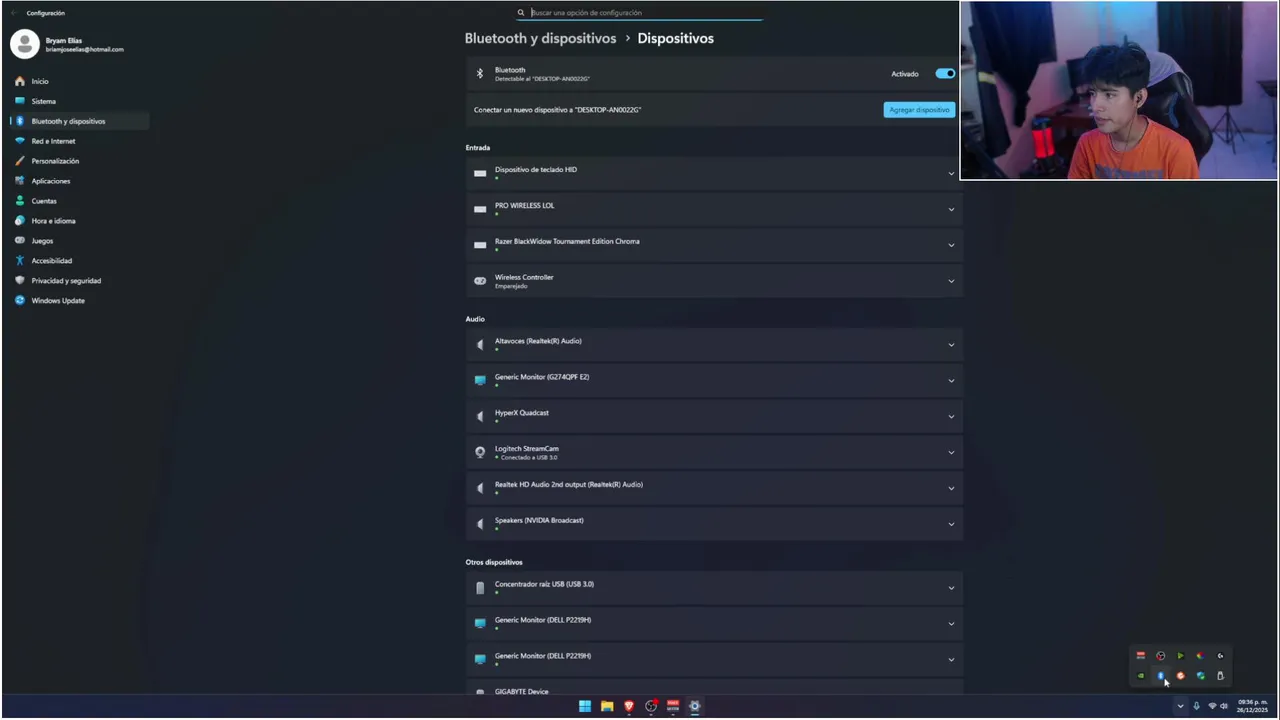Select the Accesibilidad icon in sidebar
The image size is (1280, 720).
19,261
